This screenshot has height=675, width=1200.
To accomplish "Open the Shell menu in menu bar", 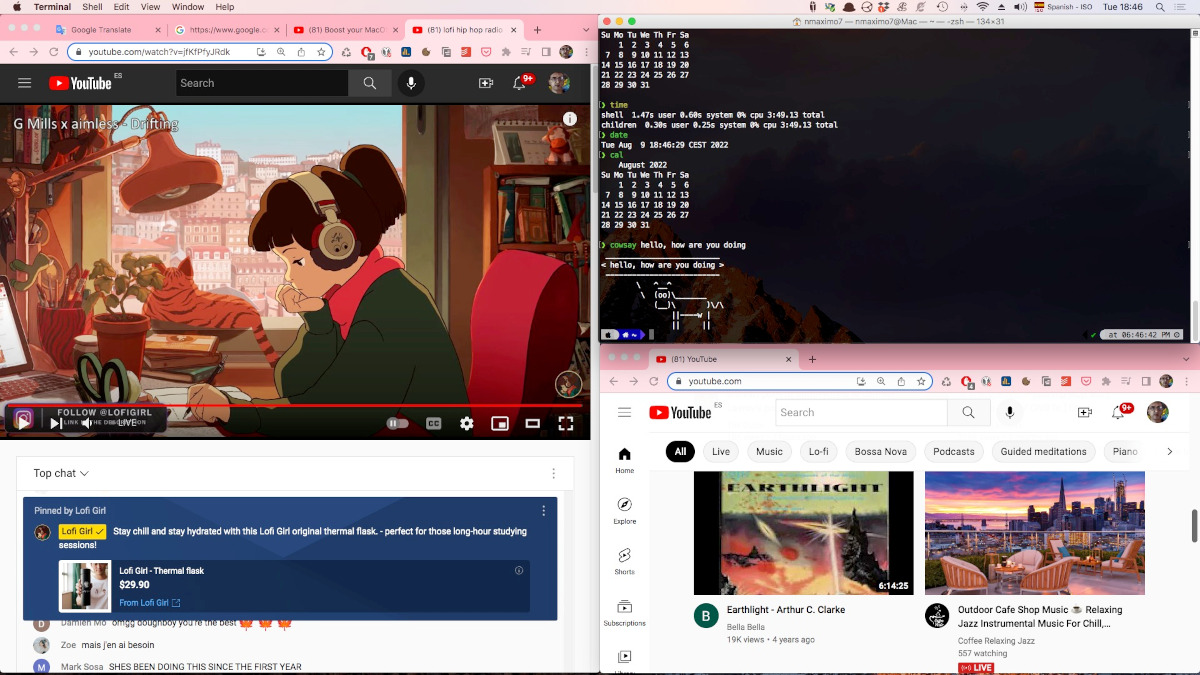I will [x=92, y=7].
